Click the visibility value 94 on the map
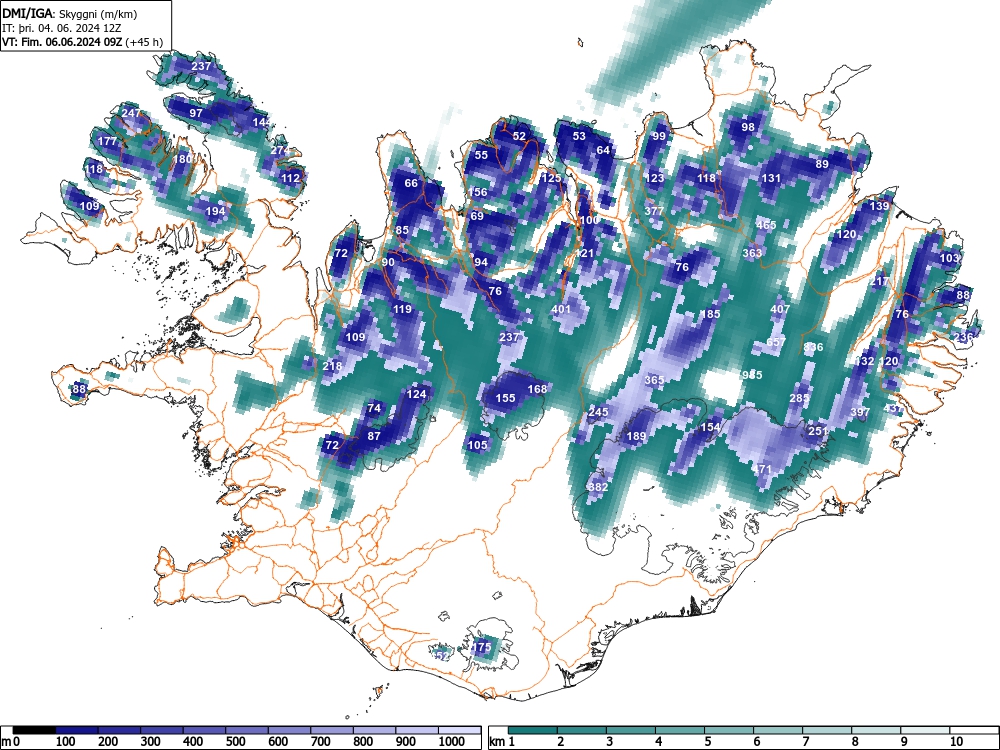Viewport: 1000px width, 750px height. point(481,262)
